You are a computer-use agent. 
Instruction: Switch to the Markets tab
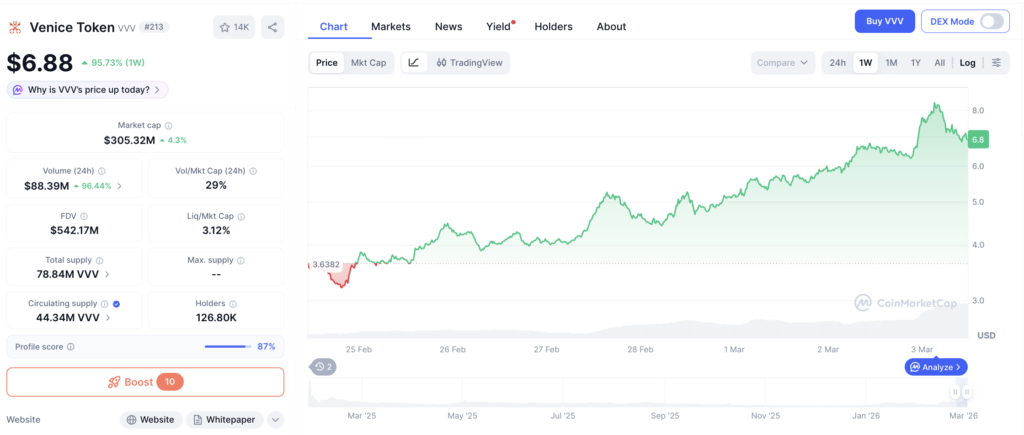click(391, 27)
